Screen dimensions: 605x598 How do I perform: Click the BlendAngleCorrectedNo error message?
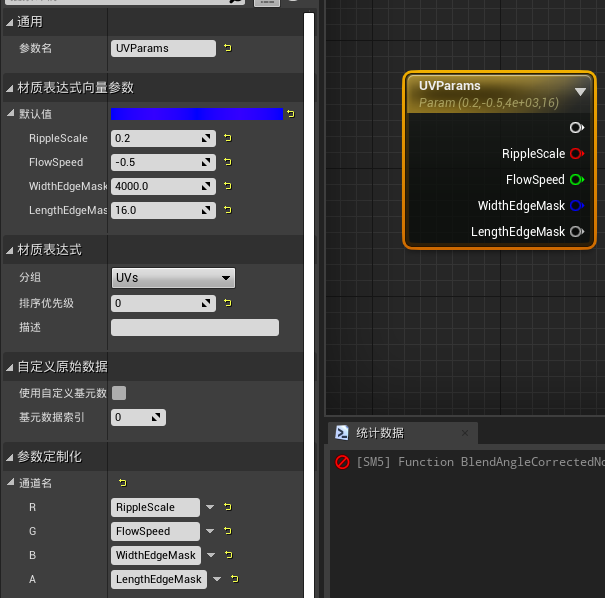point(480,462)
